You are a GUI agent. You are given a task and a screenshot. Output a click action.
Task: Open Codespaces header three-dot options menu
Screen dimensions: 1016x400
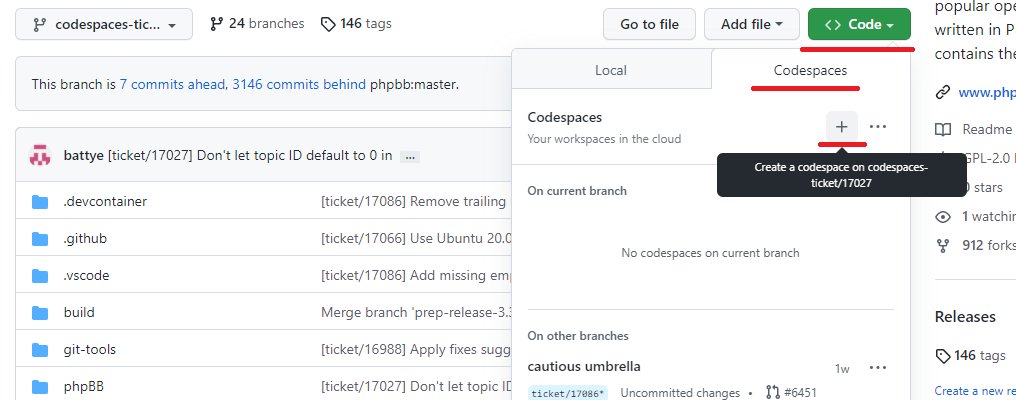pyautogui.click(x=878, y=126)
